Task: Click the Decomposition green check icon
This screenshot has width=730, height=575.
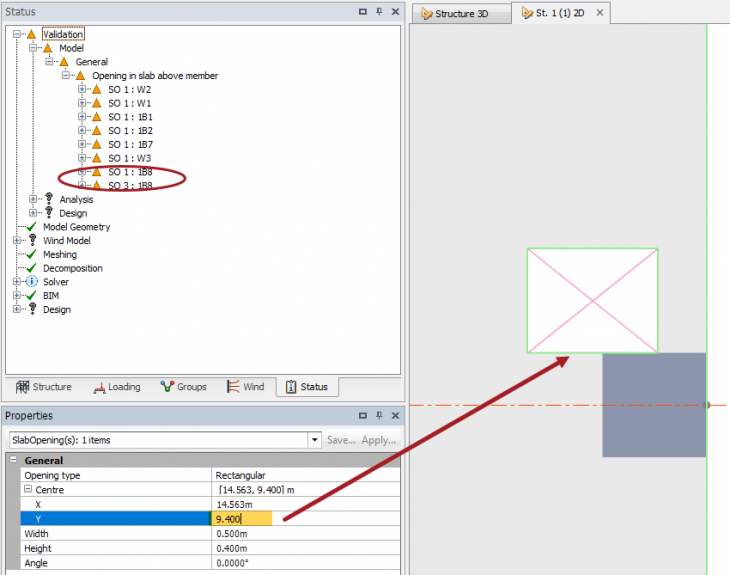Action: click(x=31, y=268)
